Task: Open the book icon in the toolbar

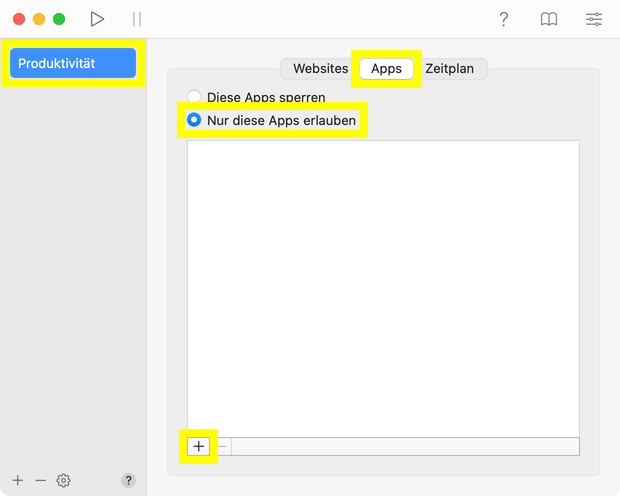Action: coord(549,19)
